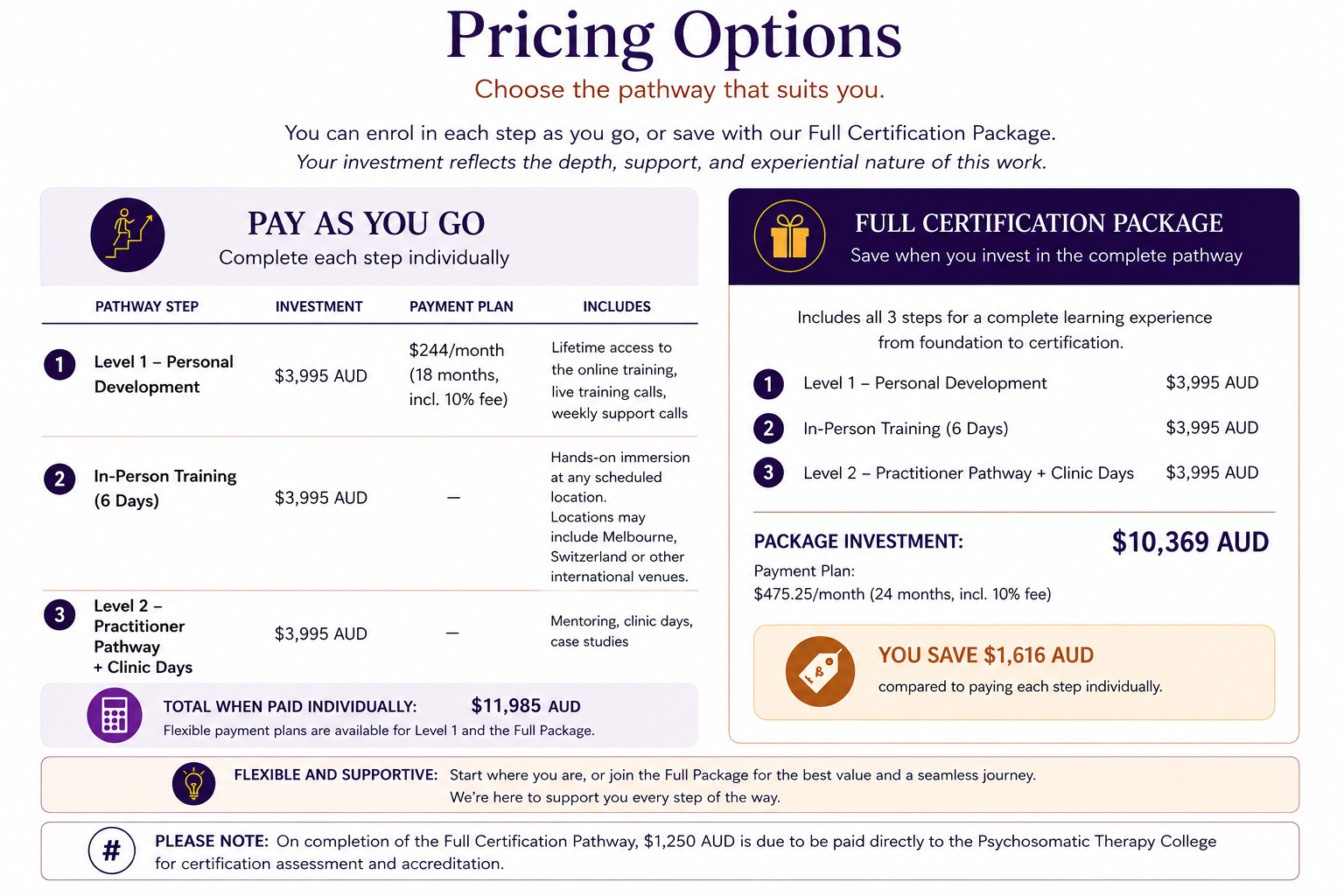The height and width of the screenshot is (896, 1344).
Task: Click the gift box Full Certification icon
Action: [x=790, y=236]
